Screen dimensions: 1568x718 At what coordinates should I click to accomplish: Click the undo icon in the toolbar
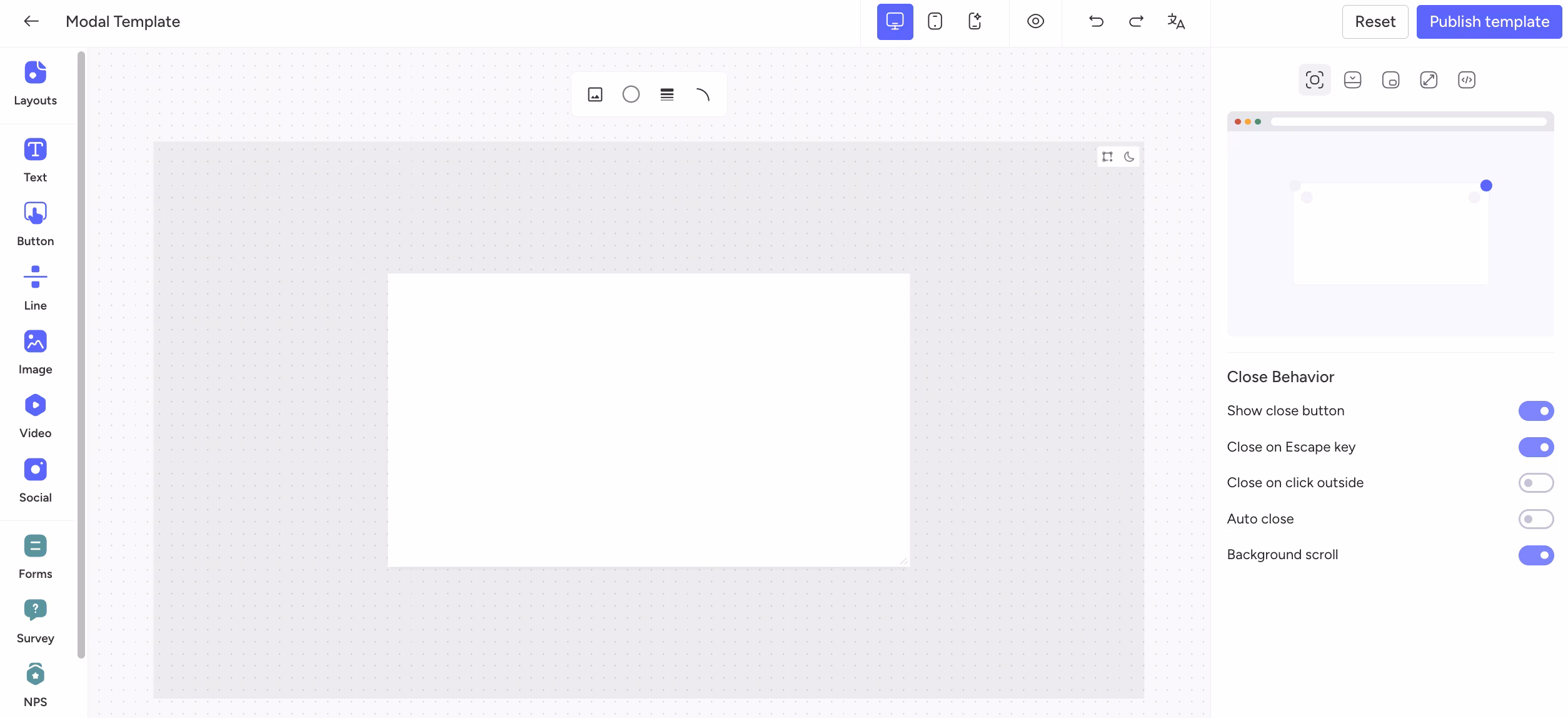[x=1095, y=21]
